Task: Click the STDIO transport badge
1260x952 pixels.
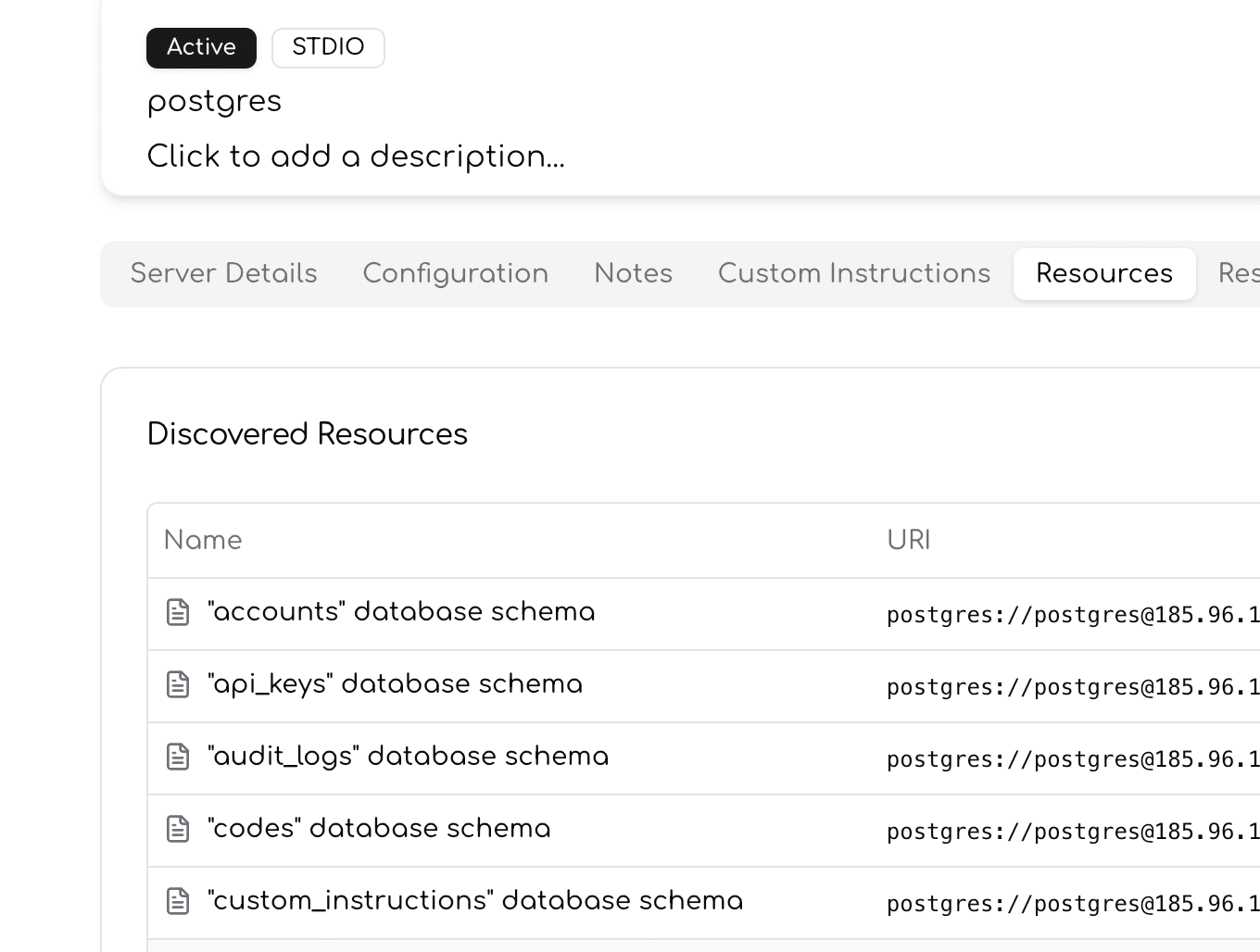Action: click(328, 47)
